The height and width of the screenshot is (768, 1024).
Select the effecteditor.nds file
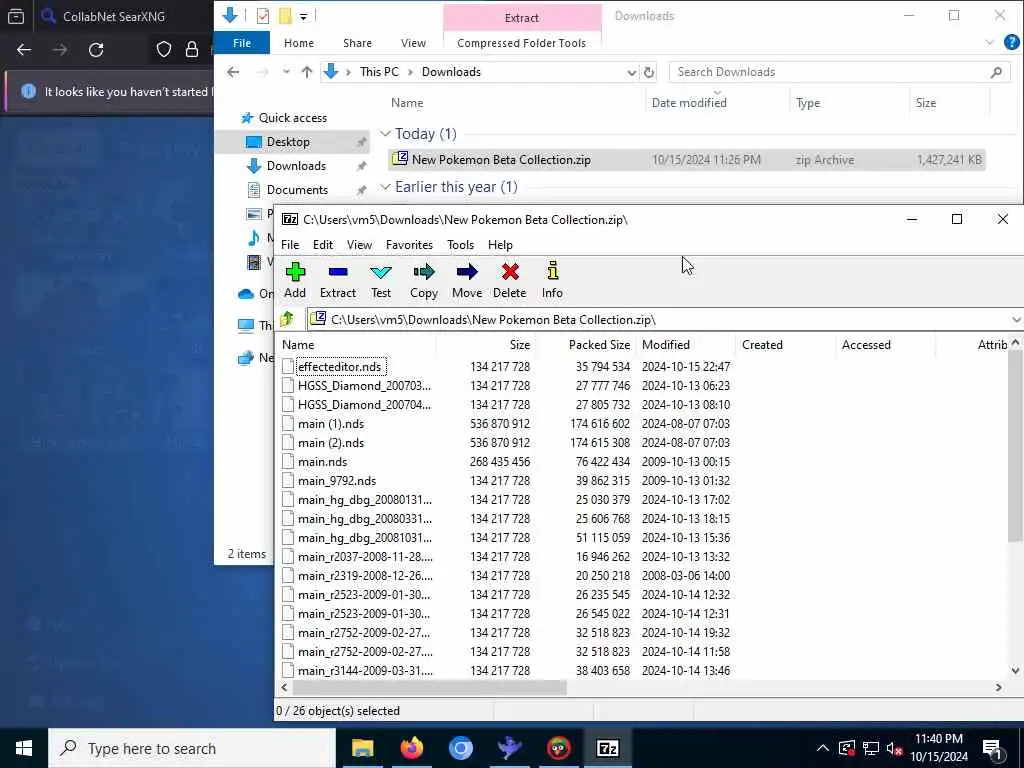340,367
